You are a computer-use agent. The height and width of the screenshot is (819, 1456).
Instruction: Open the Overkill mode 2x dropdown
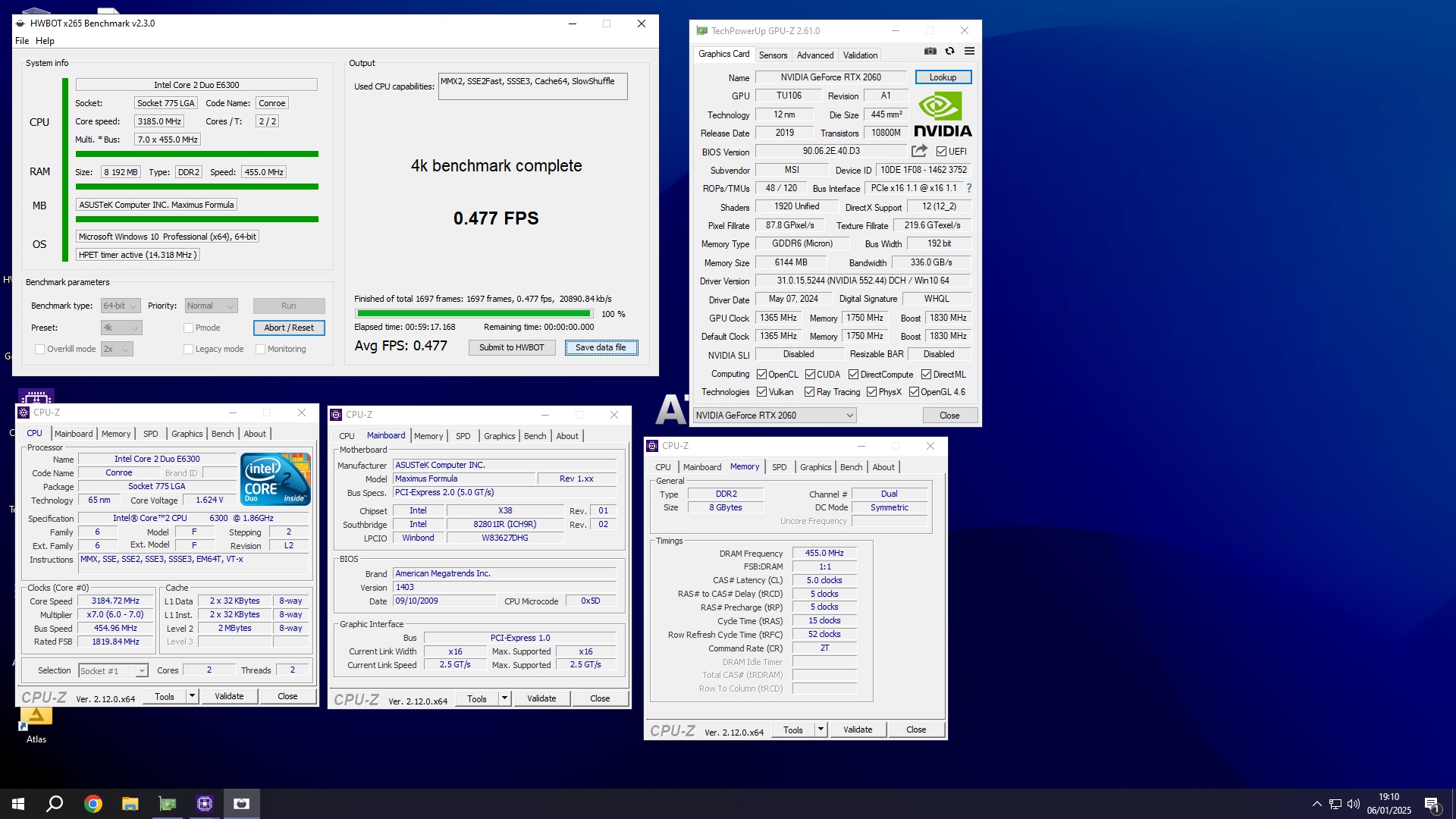(x=117, y=349)
